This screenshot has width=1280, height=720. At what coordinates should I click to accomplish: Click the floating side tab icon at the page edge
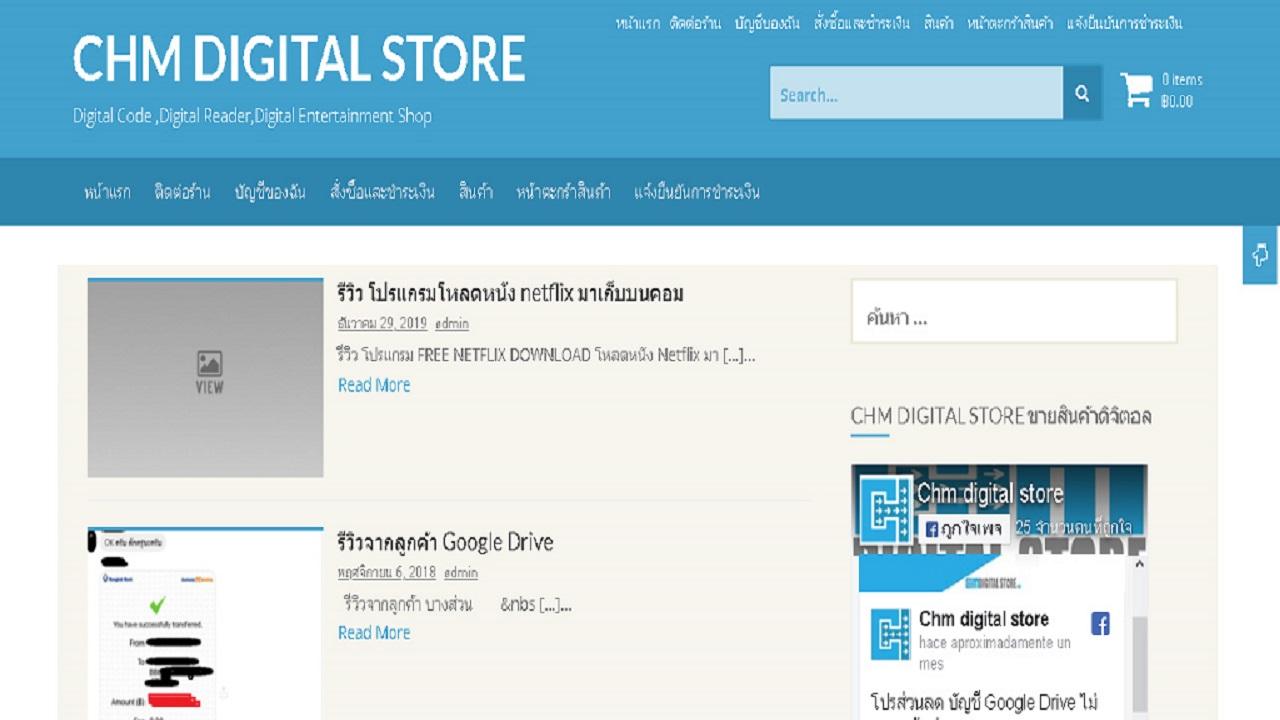(x=1261, y=255)
